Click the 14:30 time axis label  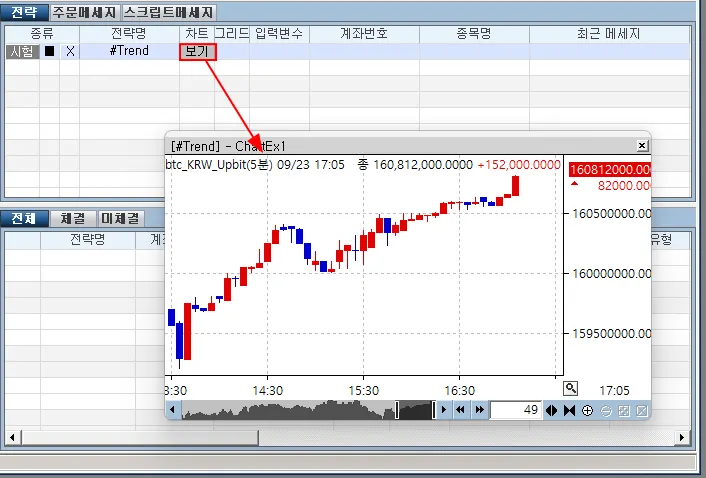point(267,391)
